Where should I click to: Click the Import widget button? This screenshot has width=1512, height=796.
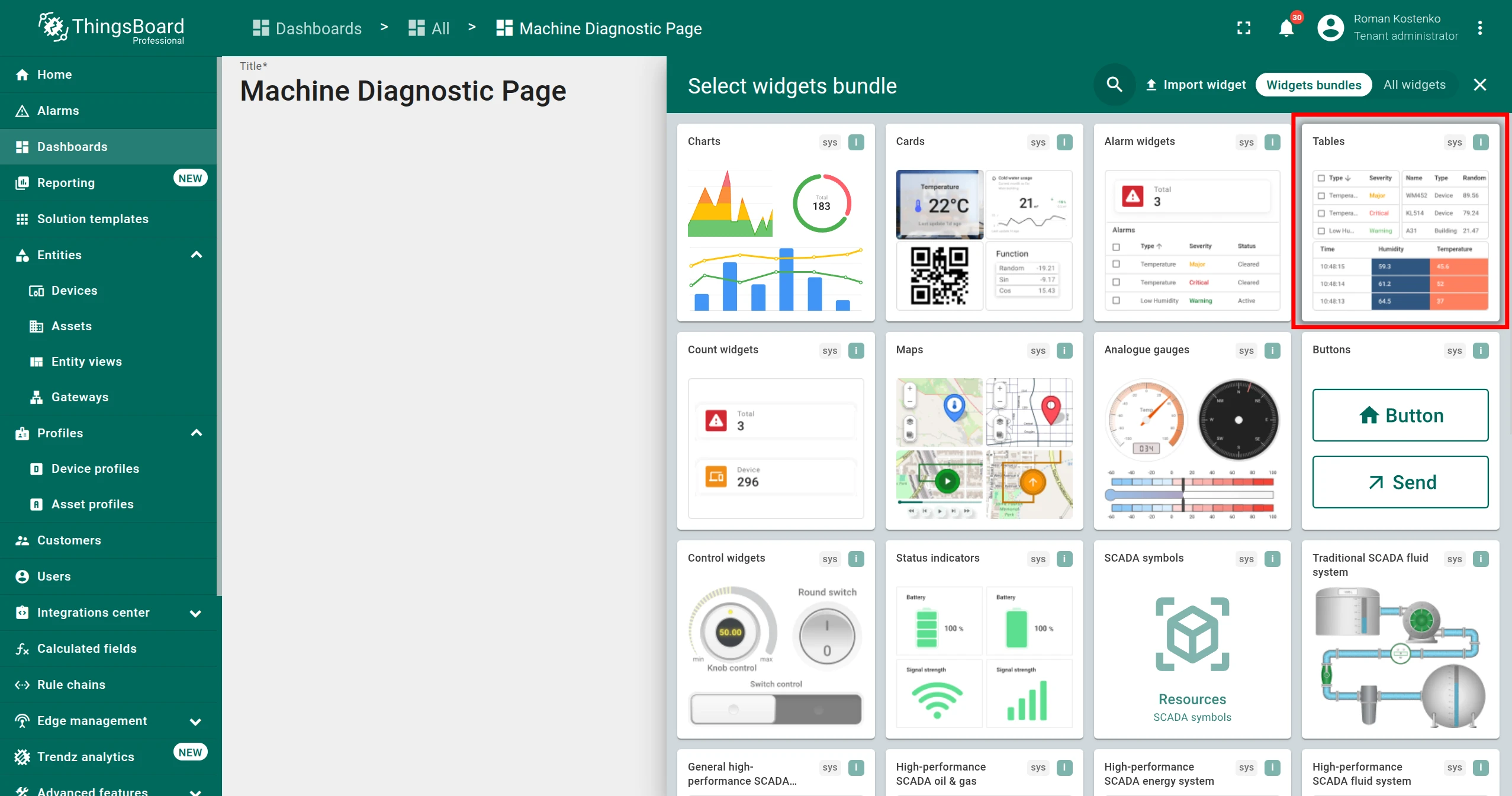point(1195,85)
